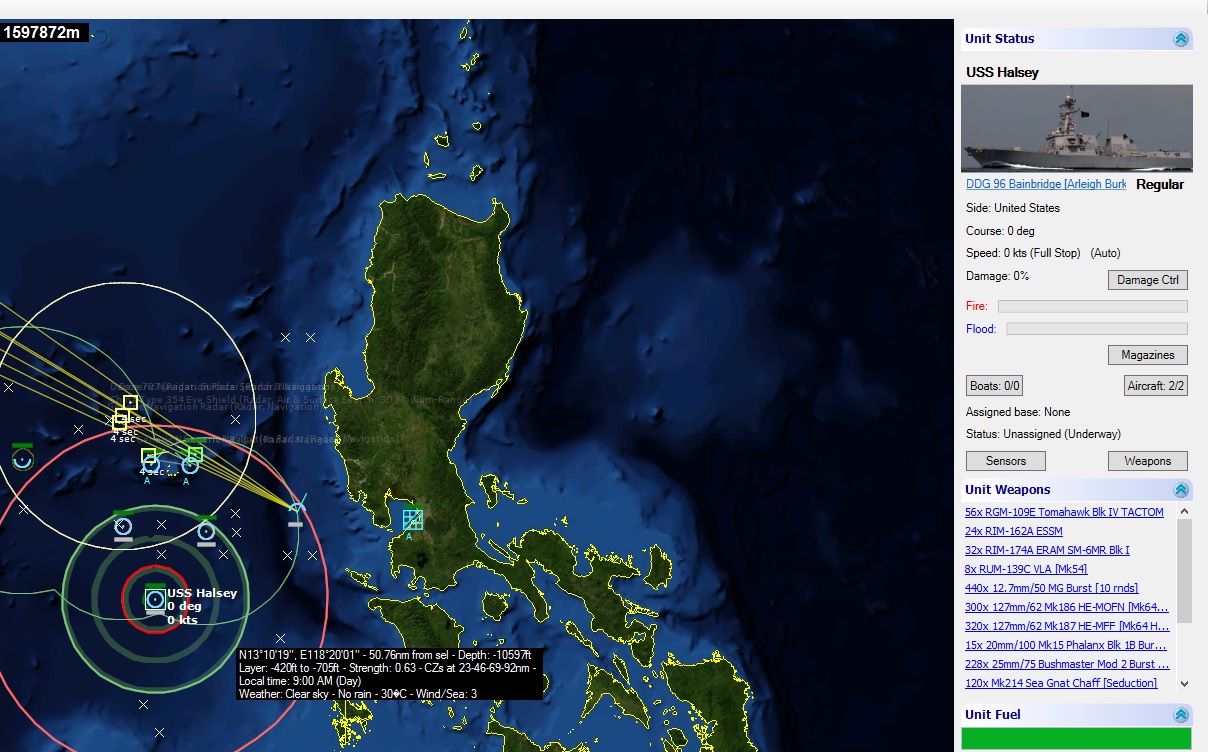Image resolution: width=1208 pixels, height=752 pixels.
Task: Click weapons list scroll up arrow
Action: pos(1184,511)
